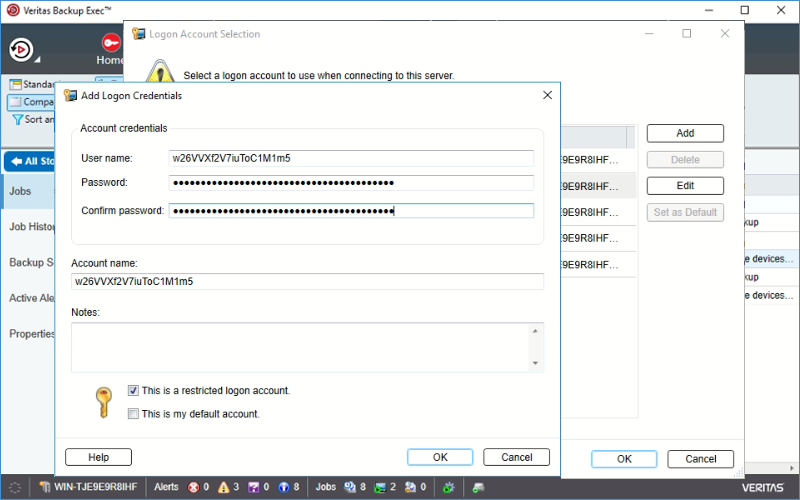Click the server icon beside WIN-TJE9E9R8IHF
800x500 pixels.
coord(45,487)
